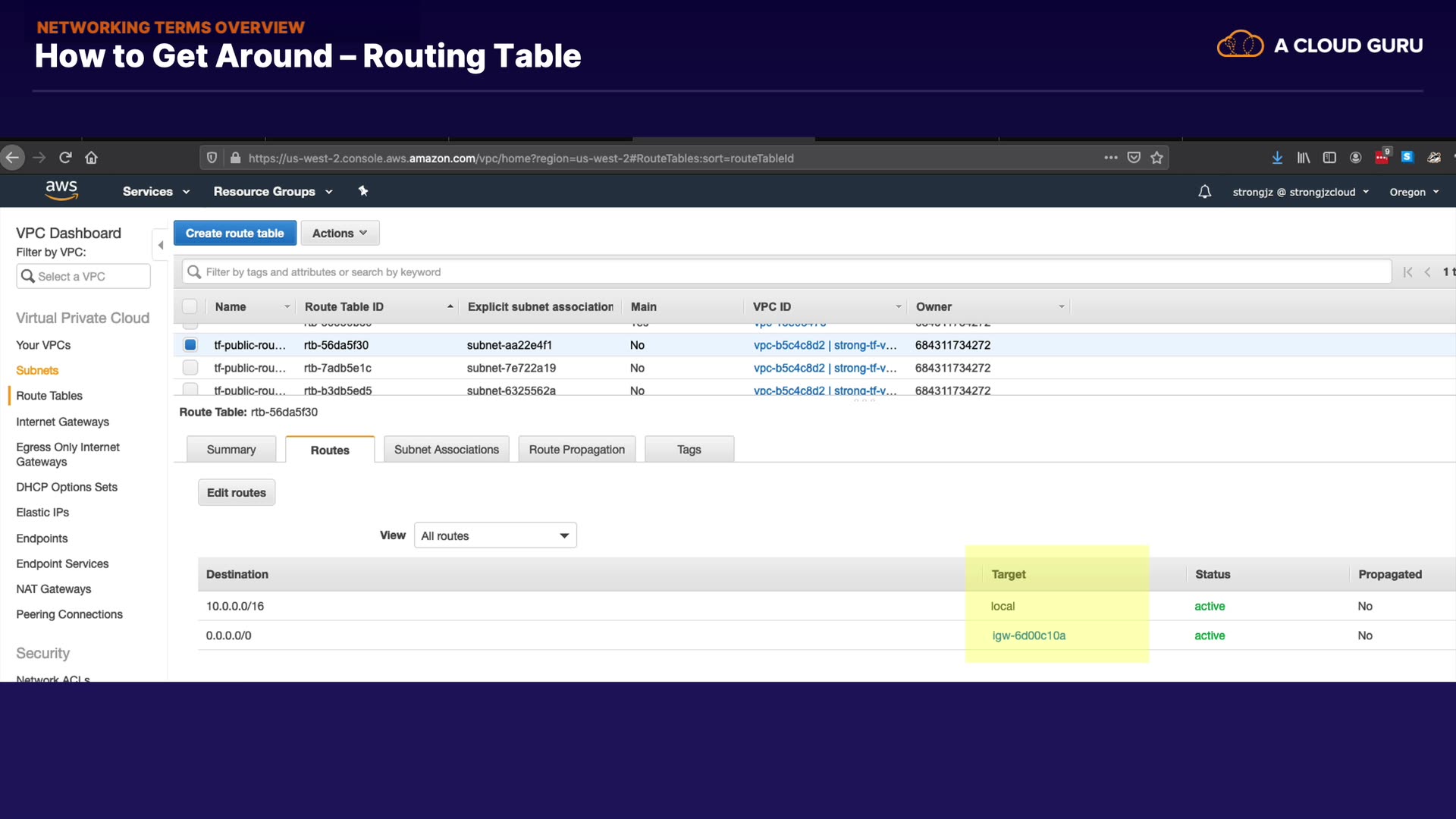1456x819 pixels.
Task: Expand the View All routes combo box
Action: [x=495, y=535]
